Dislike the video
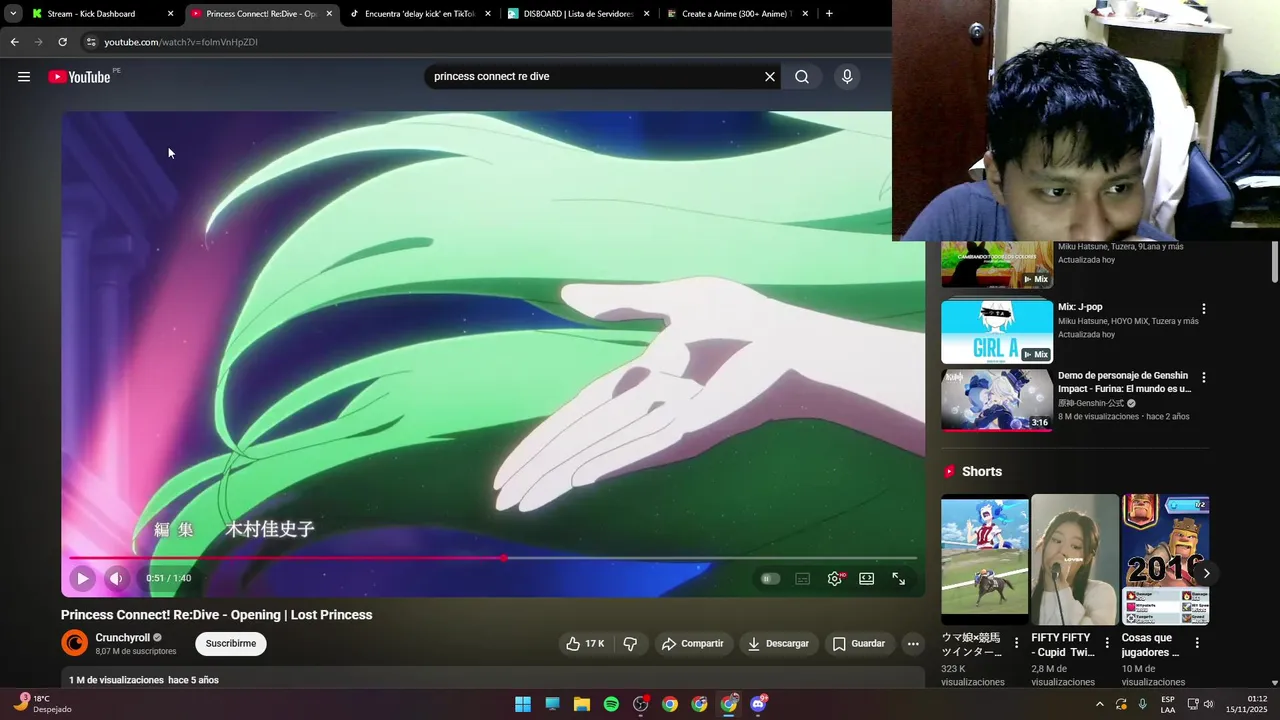The height and width of the screenshot is (720, 1280). pyautogui.click(x=630, y=644)
